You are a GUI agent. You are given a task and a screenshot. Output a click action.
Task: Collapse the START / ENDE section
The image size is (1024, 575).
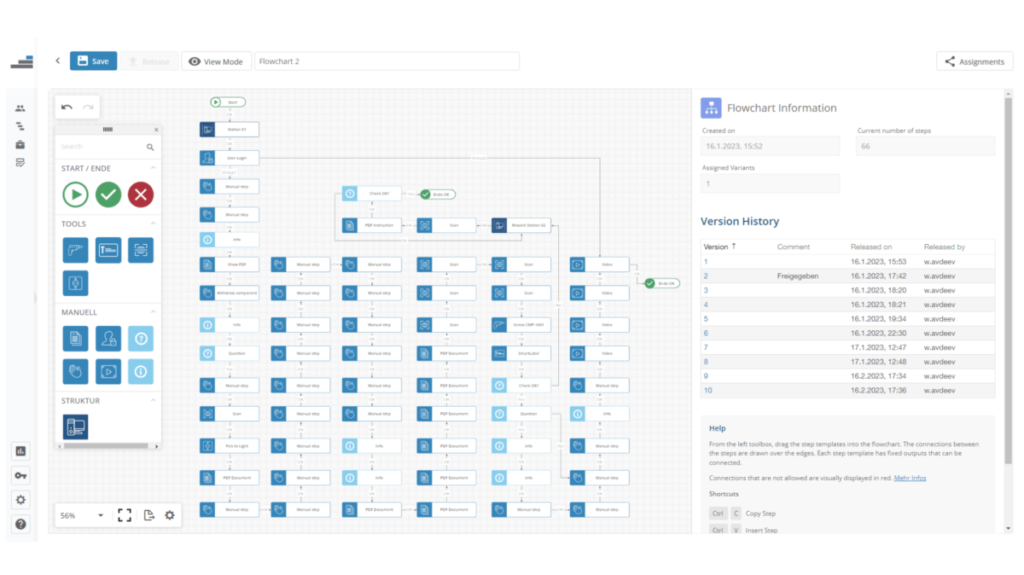(x=153, y=168)
